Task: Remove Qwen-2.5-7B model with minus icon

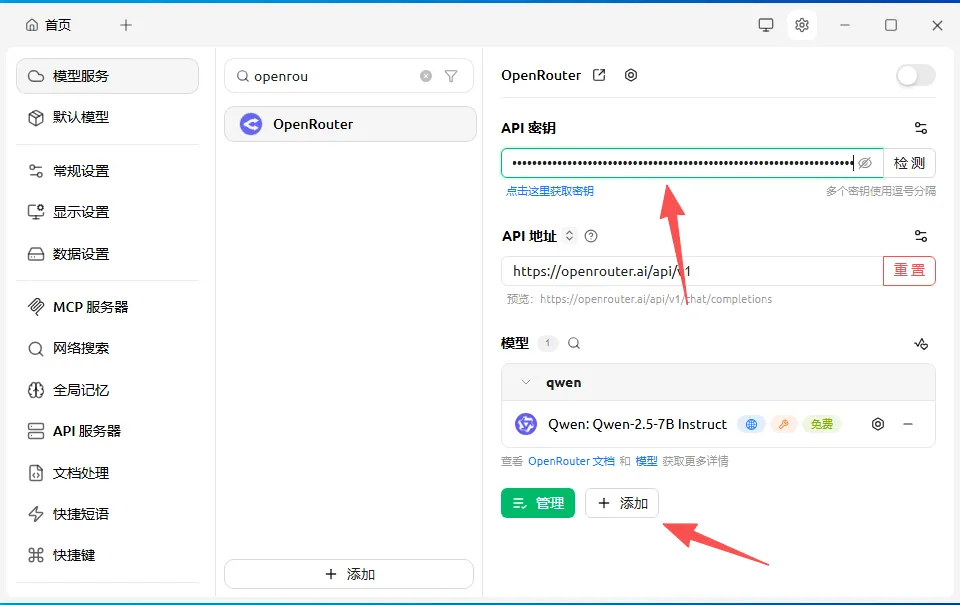Action: click(908, 424)
